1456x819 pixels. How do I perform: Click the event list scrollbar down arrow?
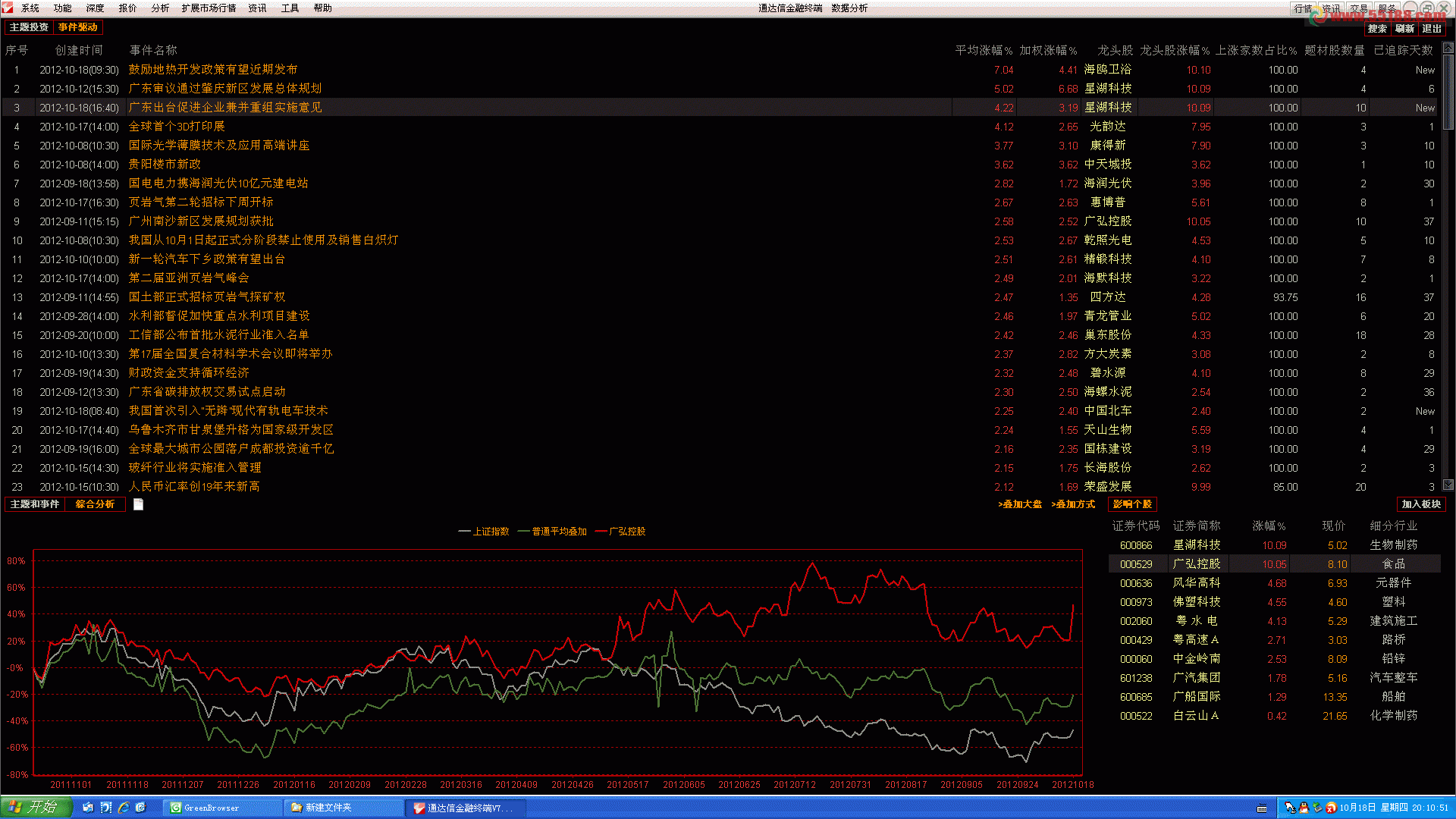(x=1448, y=485)
